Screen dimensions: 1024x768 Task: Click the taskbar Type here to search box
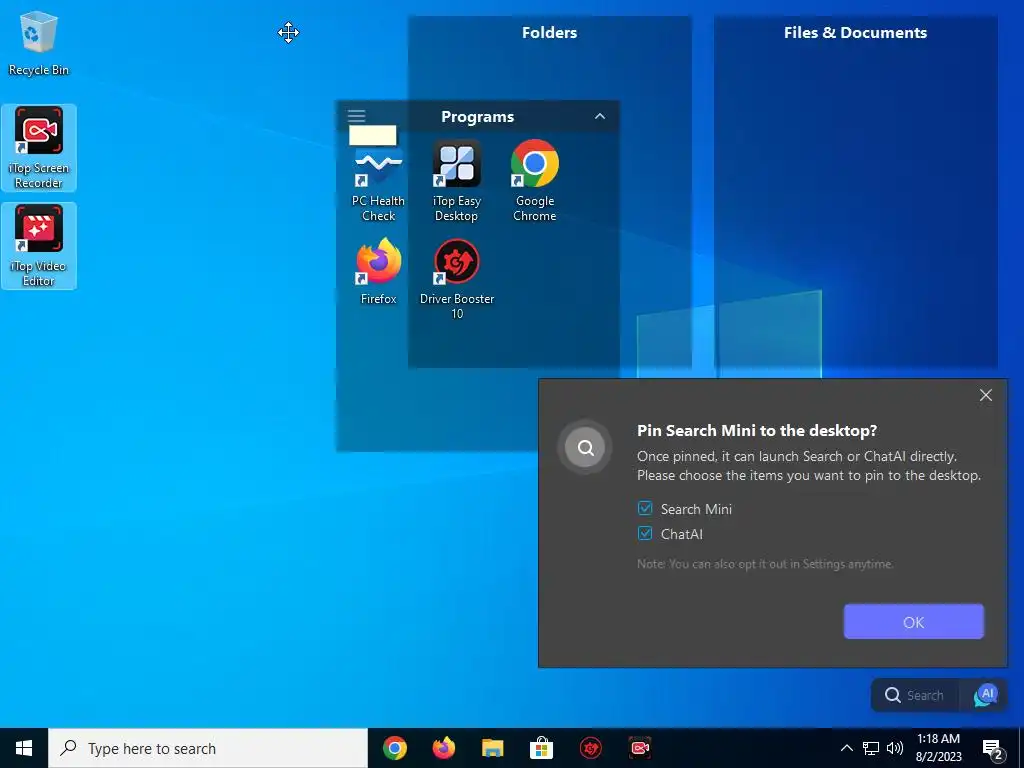pos(208,748)
